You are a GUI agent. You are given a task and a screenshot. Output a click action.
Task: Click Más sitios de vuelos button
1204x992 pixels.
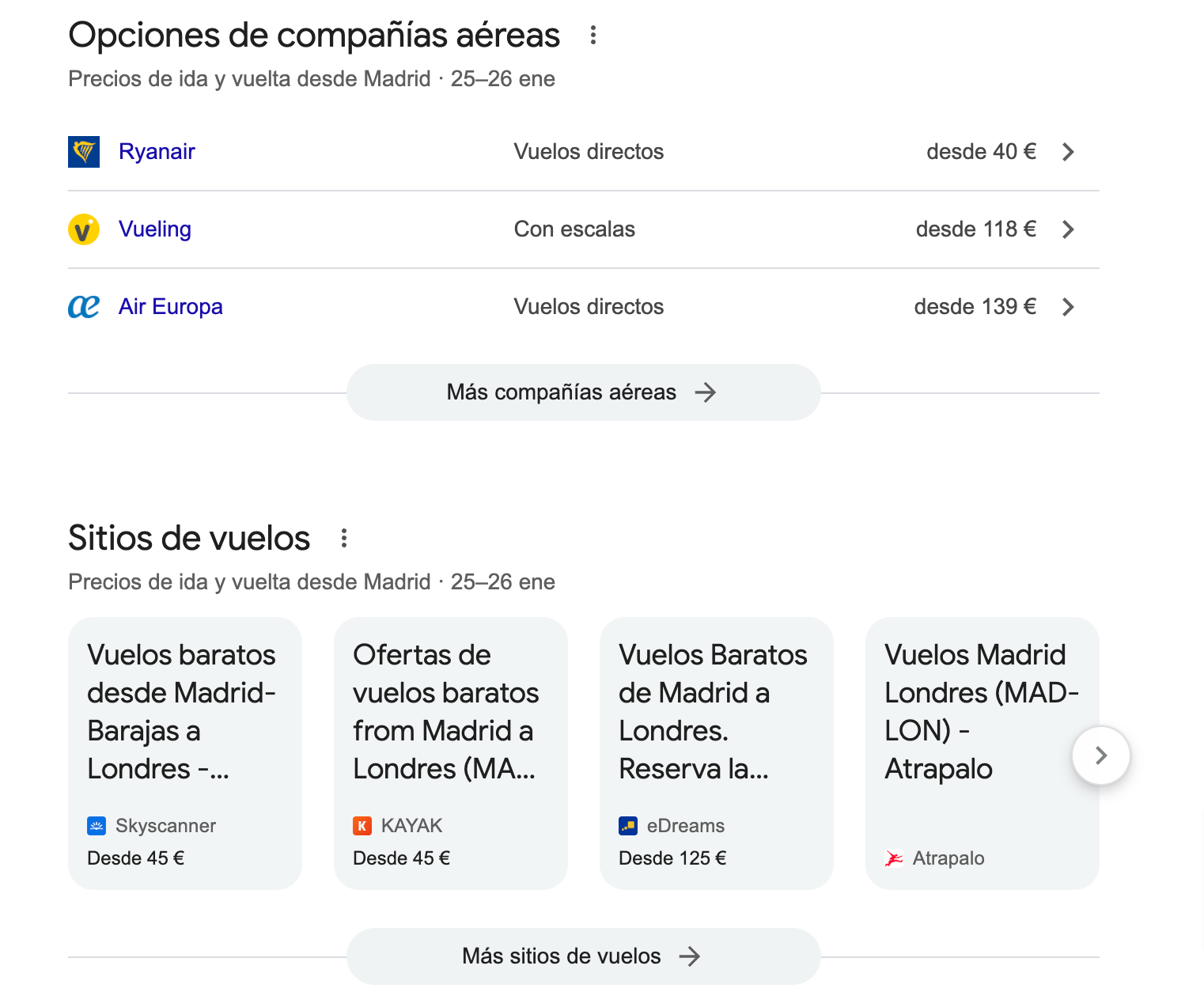(x=584, y=956)
